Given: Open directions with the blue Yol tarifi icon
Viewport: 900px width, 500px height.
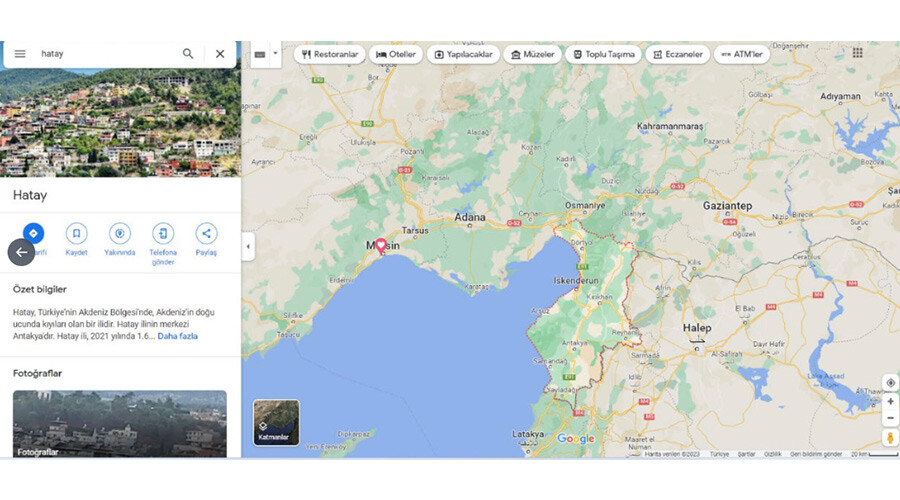Looking at the screenshot, I should tap(33, 234).
